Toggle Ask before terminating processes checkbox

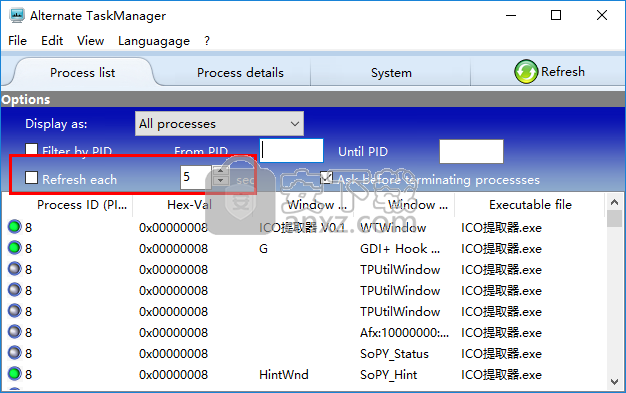(x=326, y=177)
